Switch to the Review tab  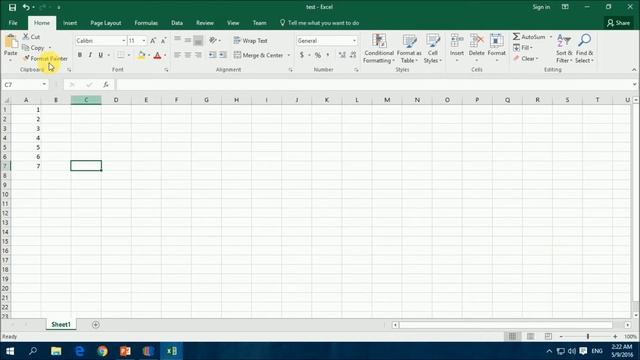tap(205, 23)
